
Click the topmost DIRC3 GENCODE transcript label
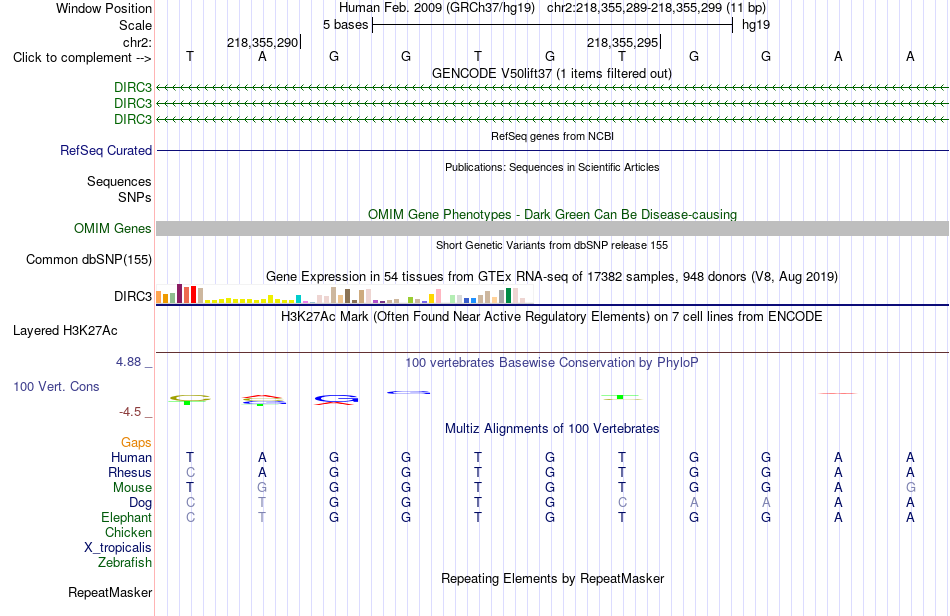pyautogui.click(x=133, y=87)
